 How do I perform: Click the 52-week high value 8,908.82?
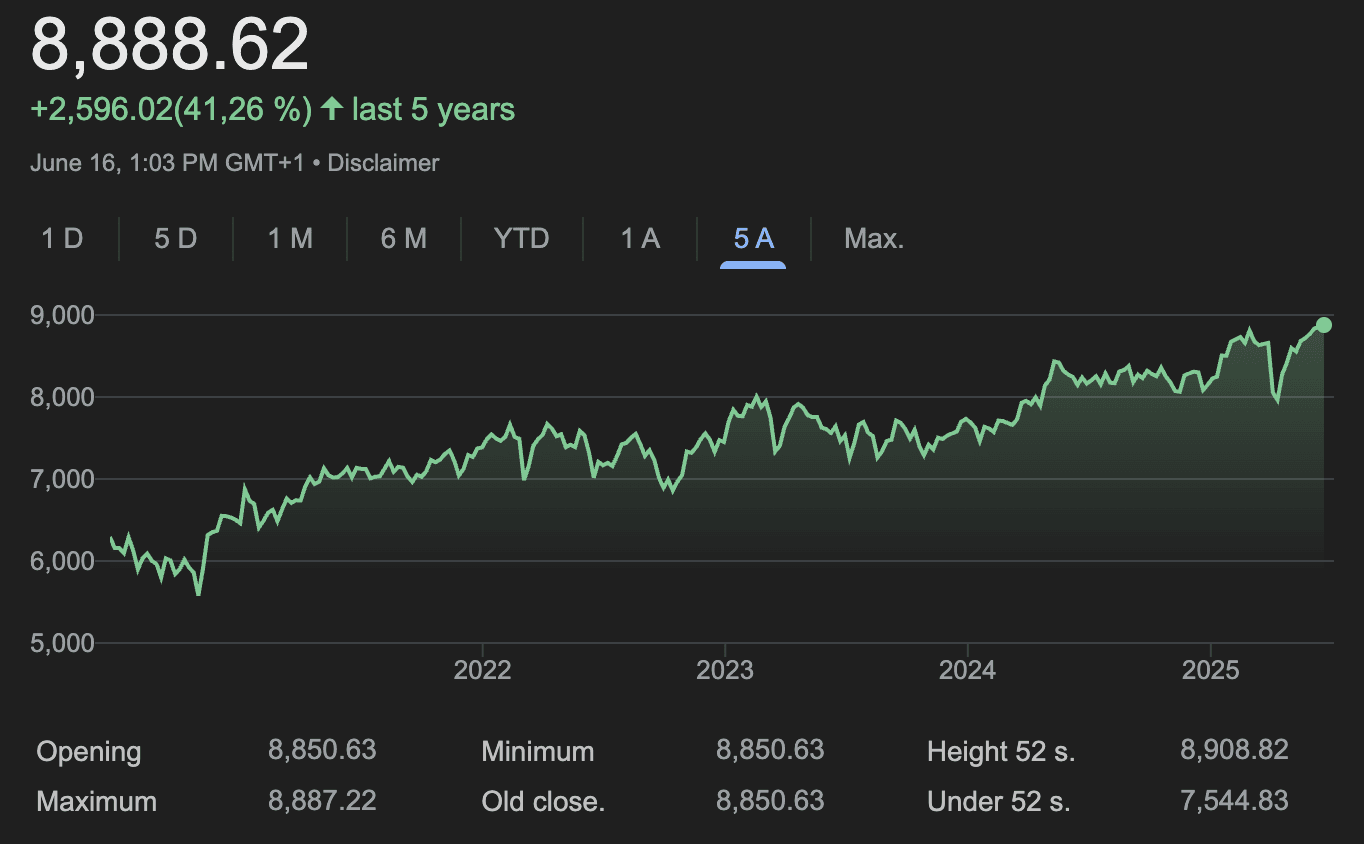[1234, 750]
